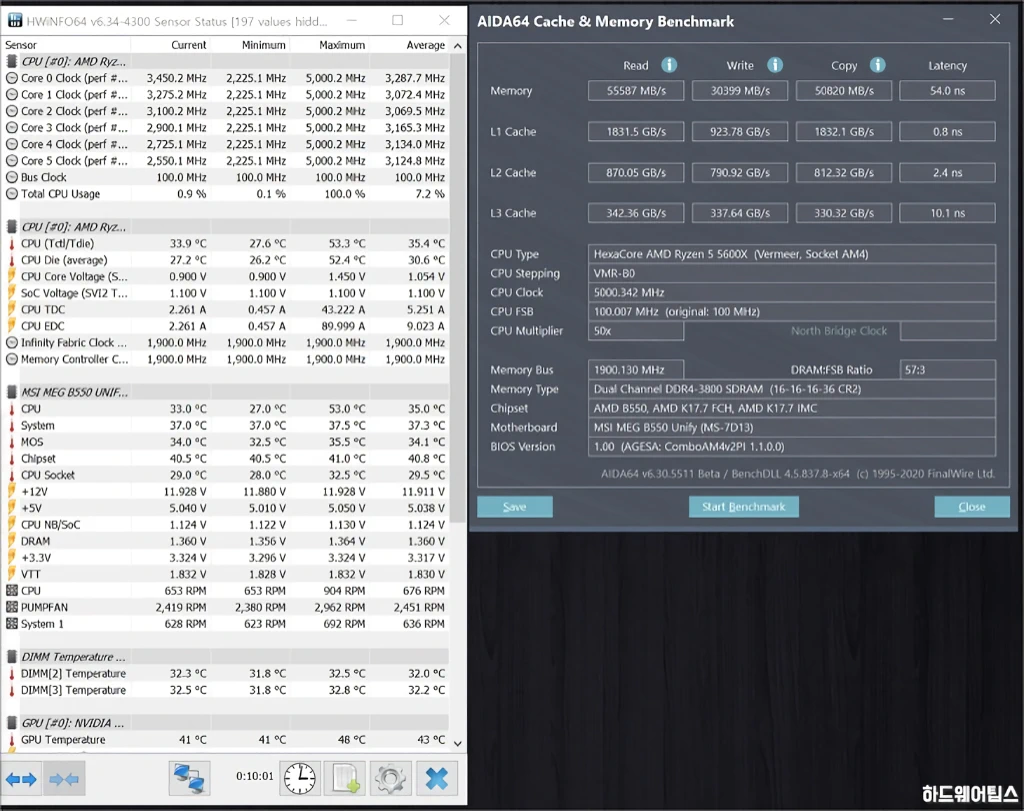Click clock icon of Infinity Fabric Clock row
The image size is (1024, 811).
coord(12,342)
